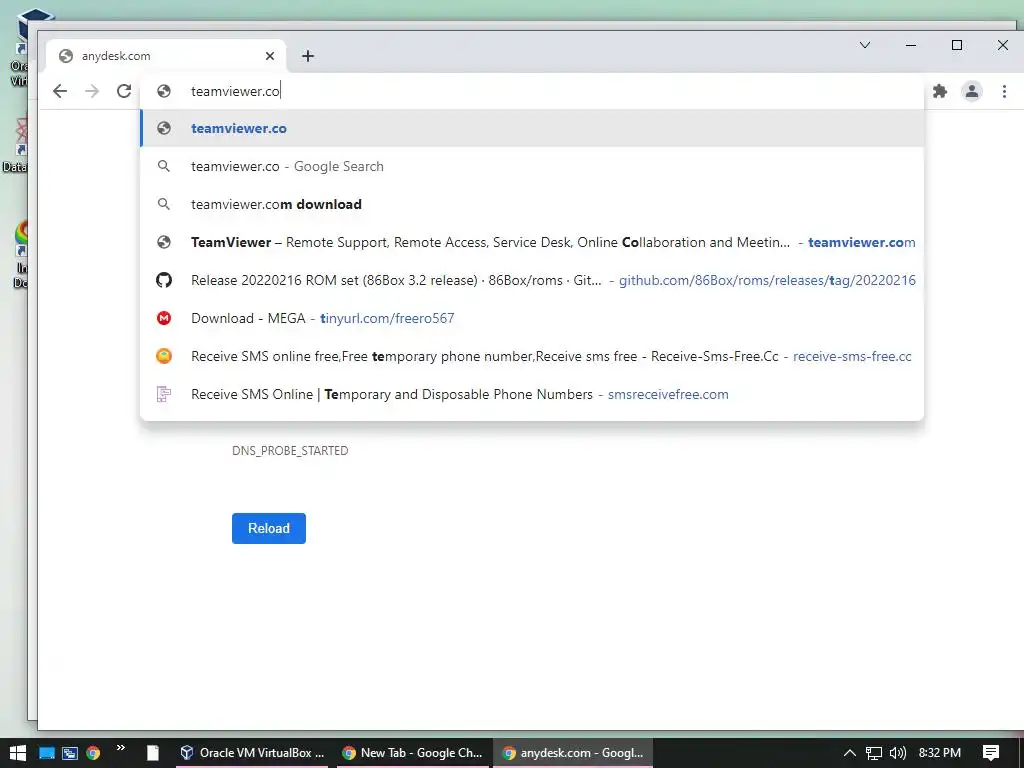Select the teamviewer.co URL suggestion
This screenshot has width=1024, height=768.
point(532,129)
